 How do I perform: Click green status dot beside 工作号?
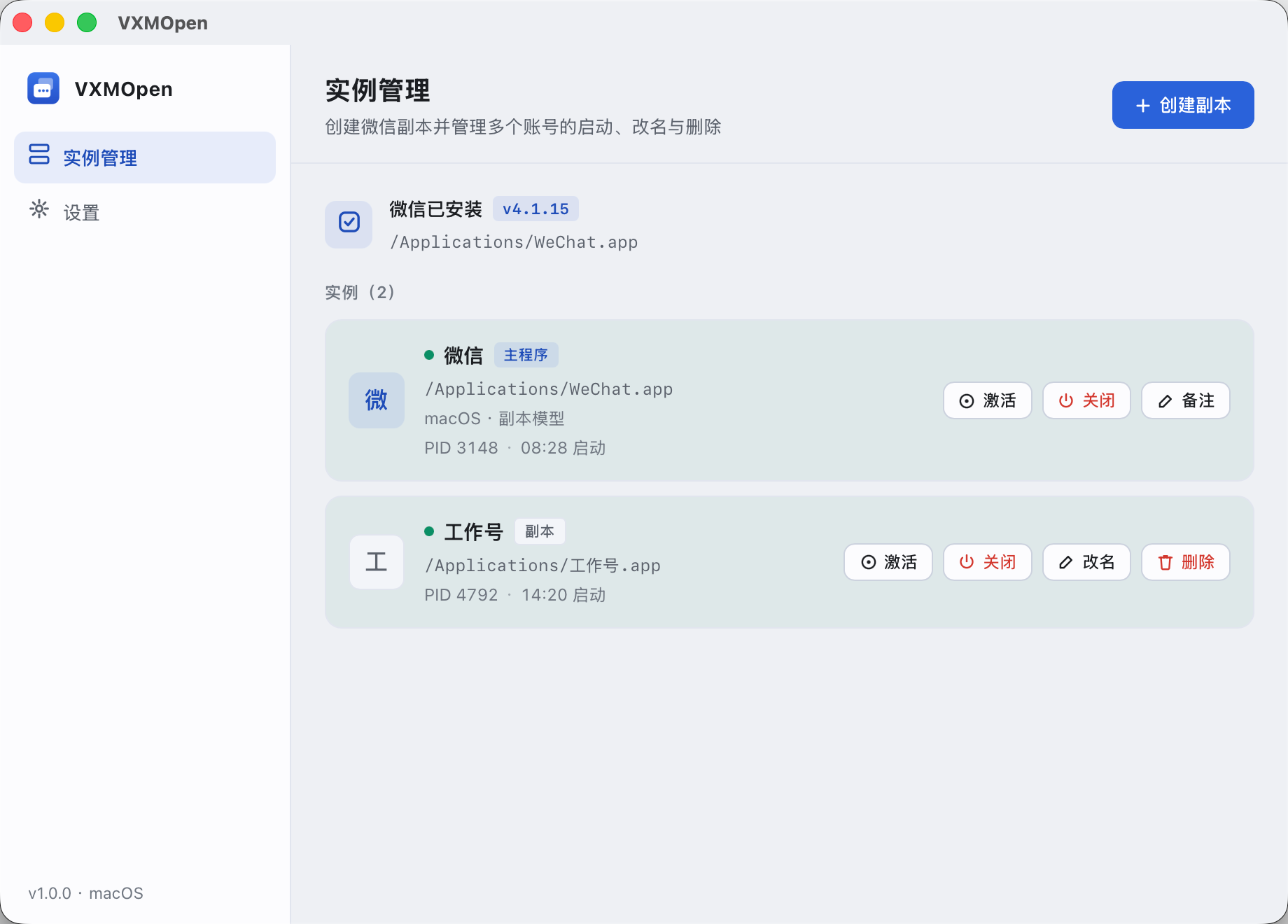429,532
